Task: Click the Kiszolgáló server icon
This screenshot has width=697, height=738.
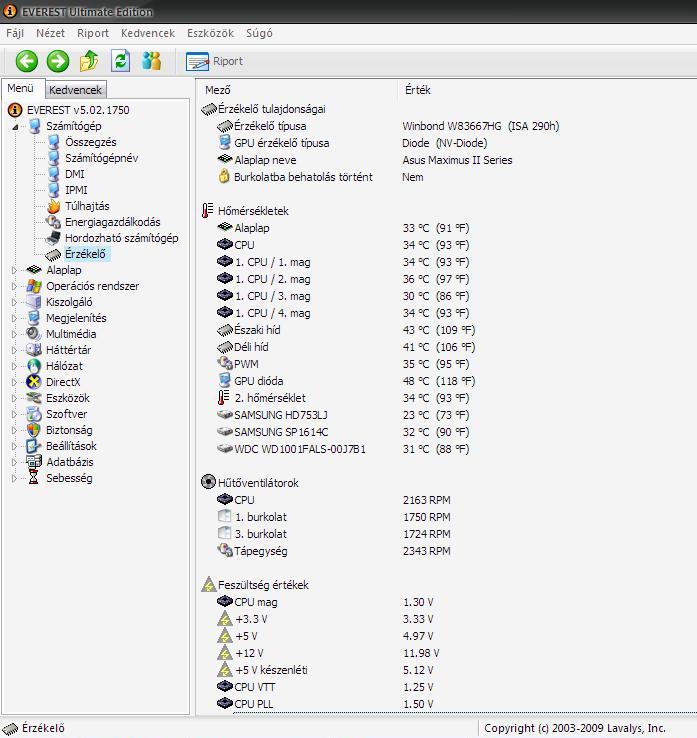Action: coord(34,302)
